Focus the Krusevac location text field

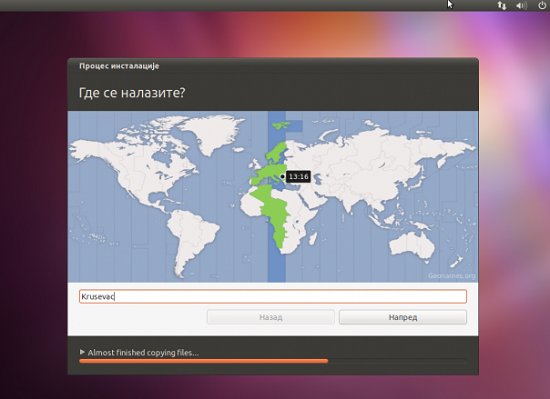point(273,297)
